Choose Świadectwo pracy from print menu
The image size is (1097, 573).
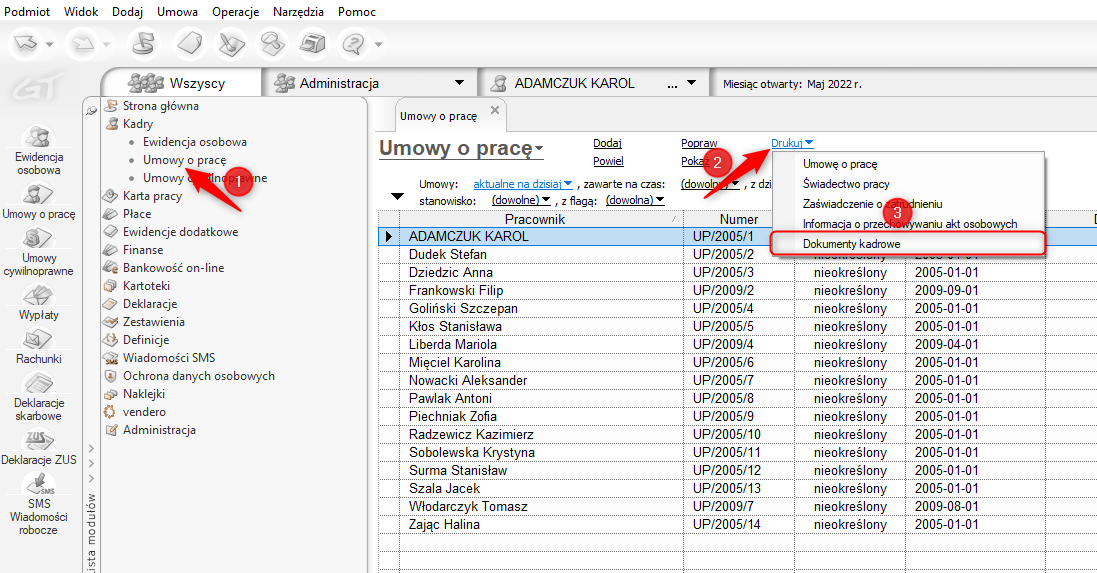(x=846, y=184)
